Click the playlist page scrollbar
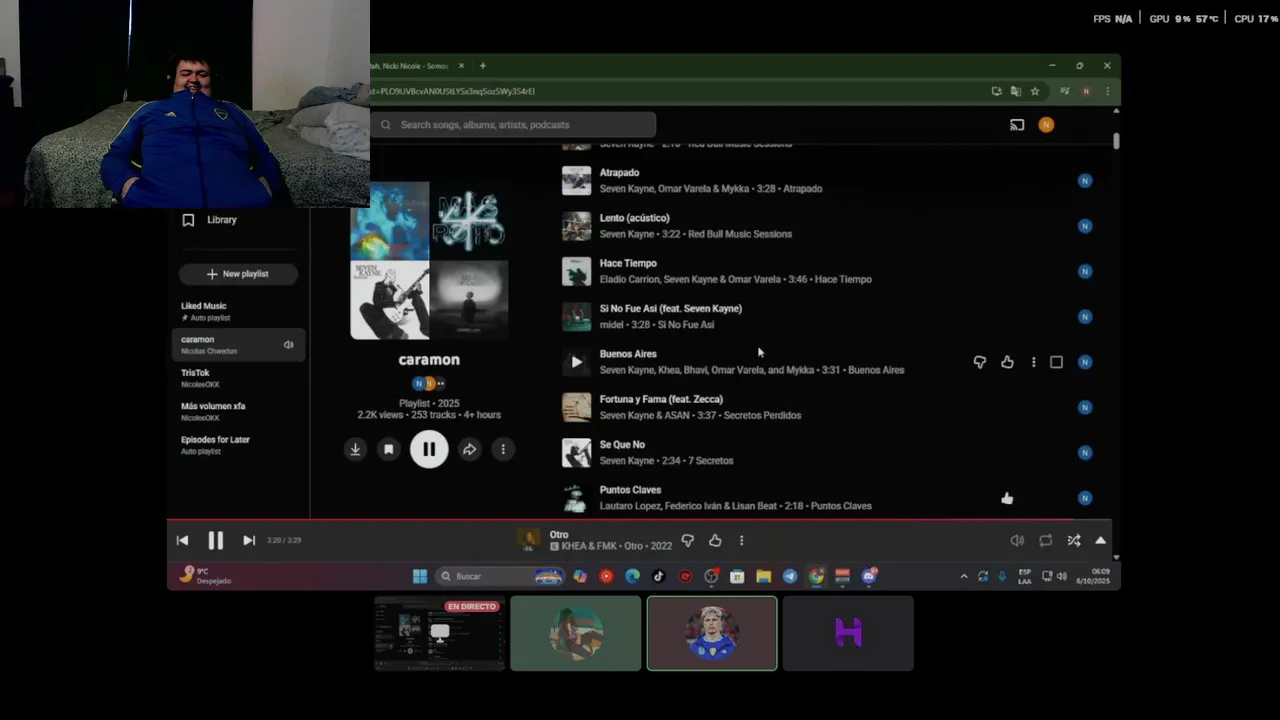Screen dimensions: 1280x720 pos(1116,142)
